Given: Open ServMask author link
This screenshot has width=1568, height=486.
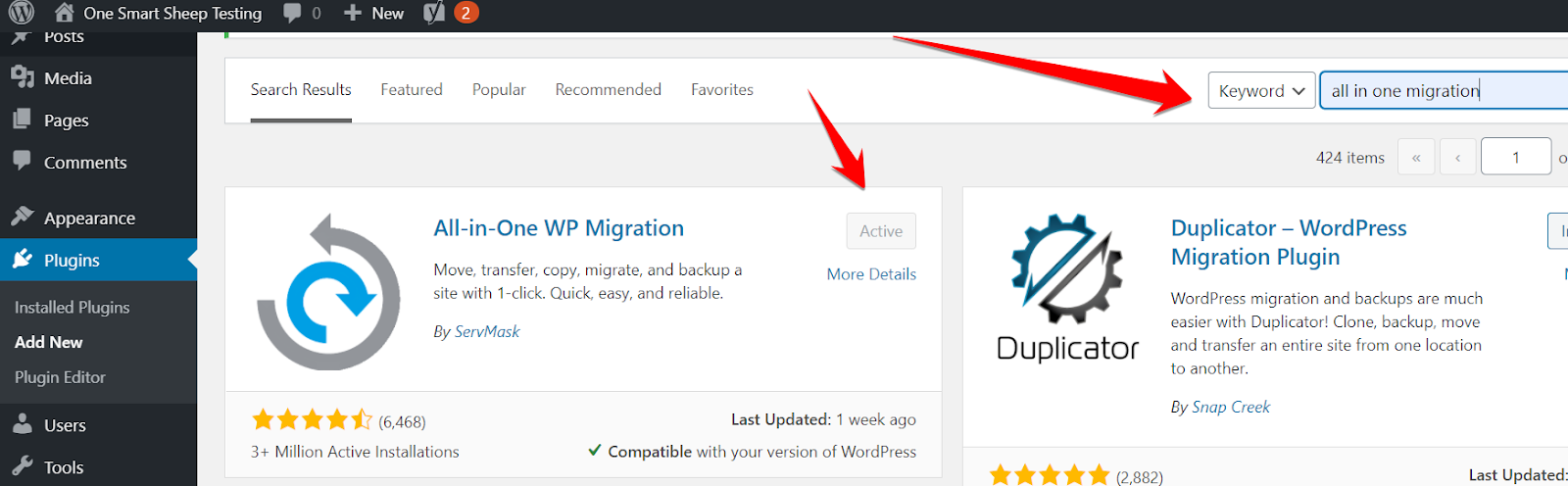Looking at the screenshot, I should click(x=487, y=332).
